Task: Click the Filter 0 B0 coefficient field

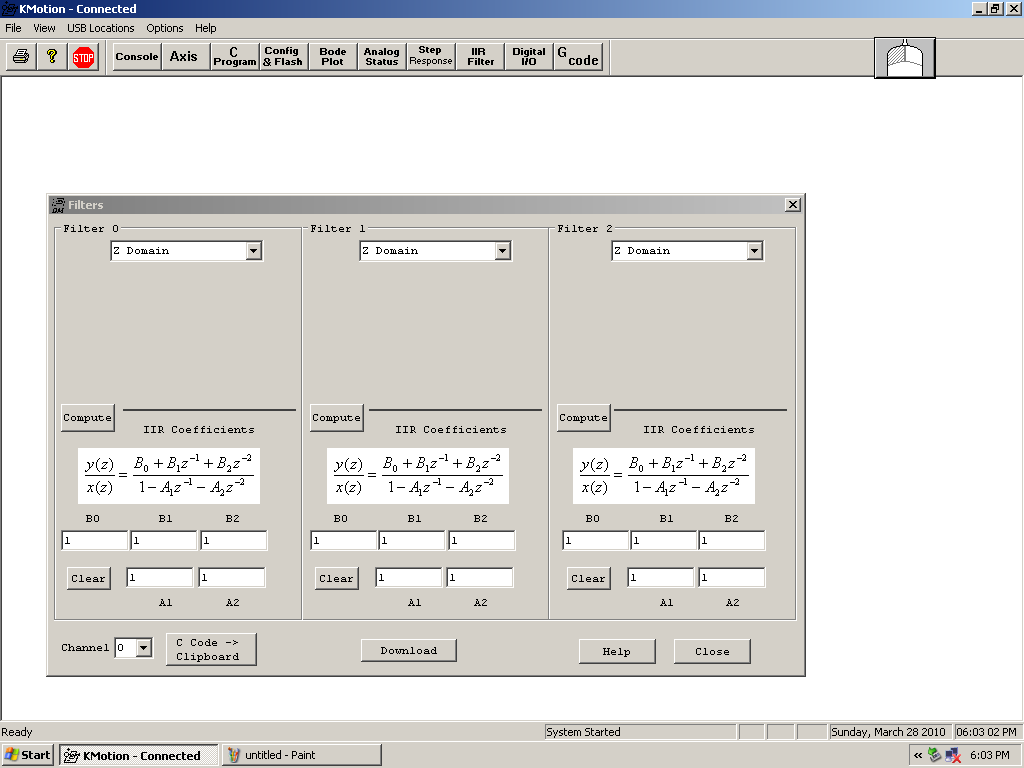Action: [95, 541]
